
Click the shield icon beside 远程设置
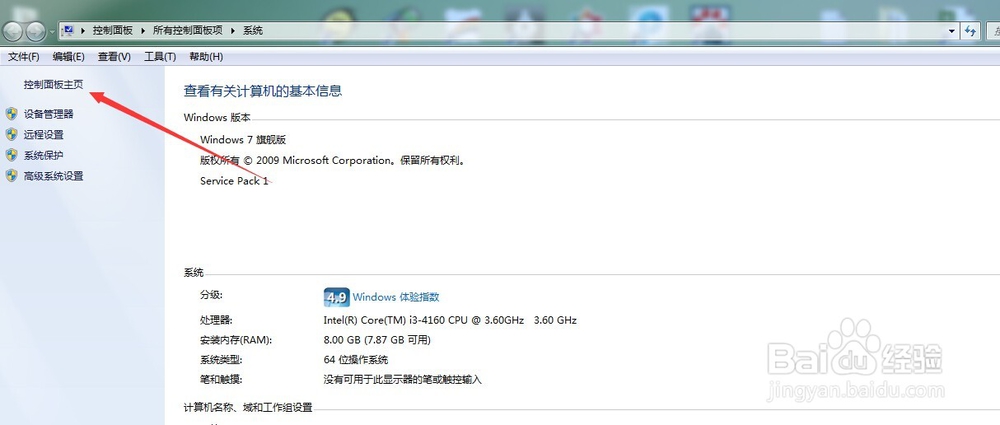tap(11, 134)
